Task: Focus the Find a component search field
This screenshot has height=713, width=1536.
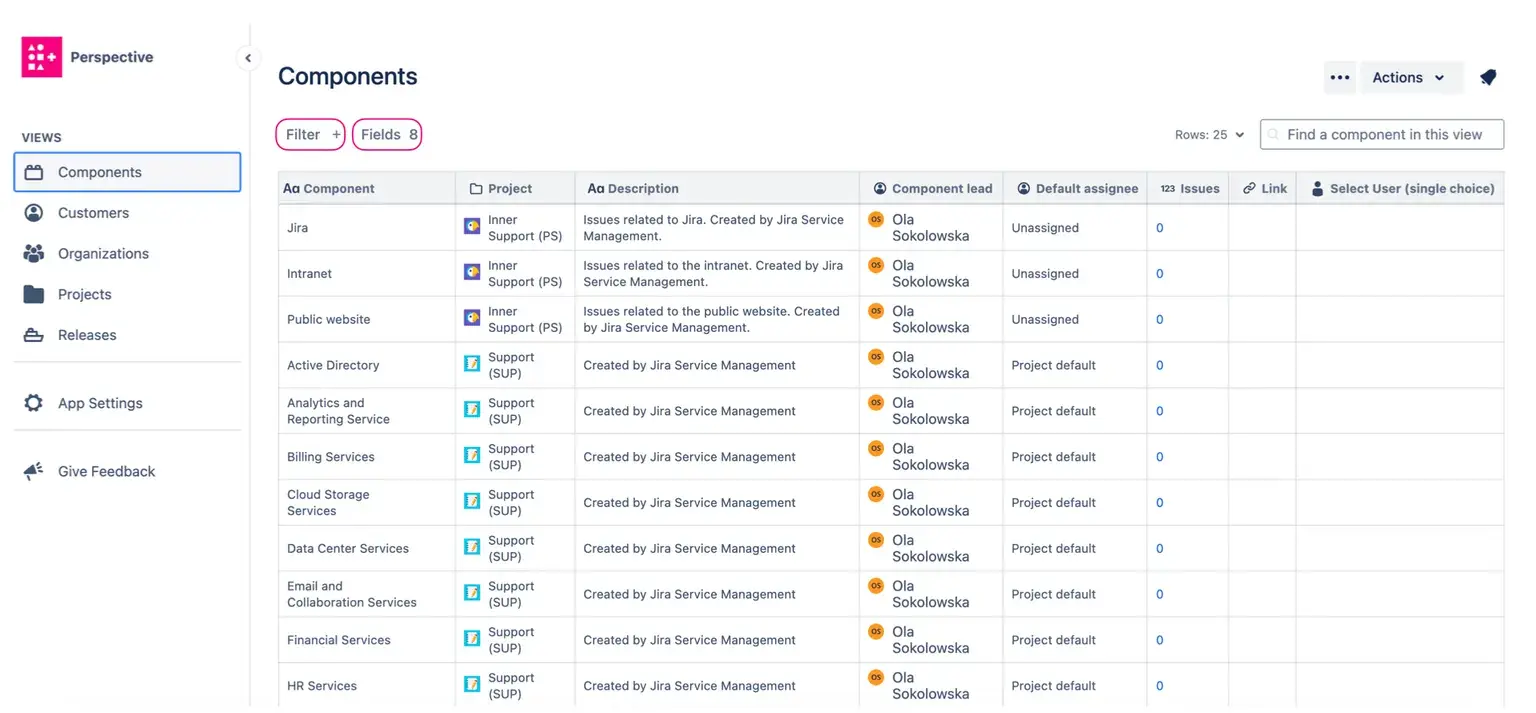Action: pyautogui.click(x=1383, y=135)
